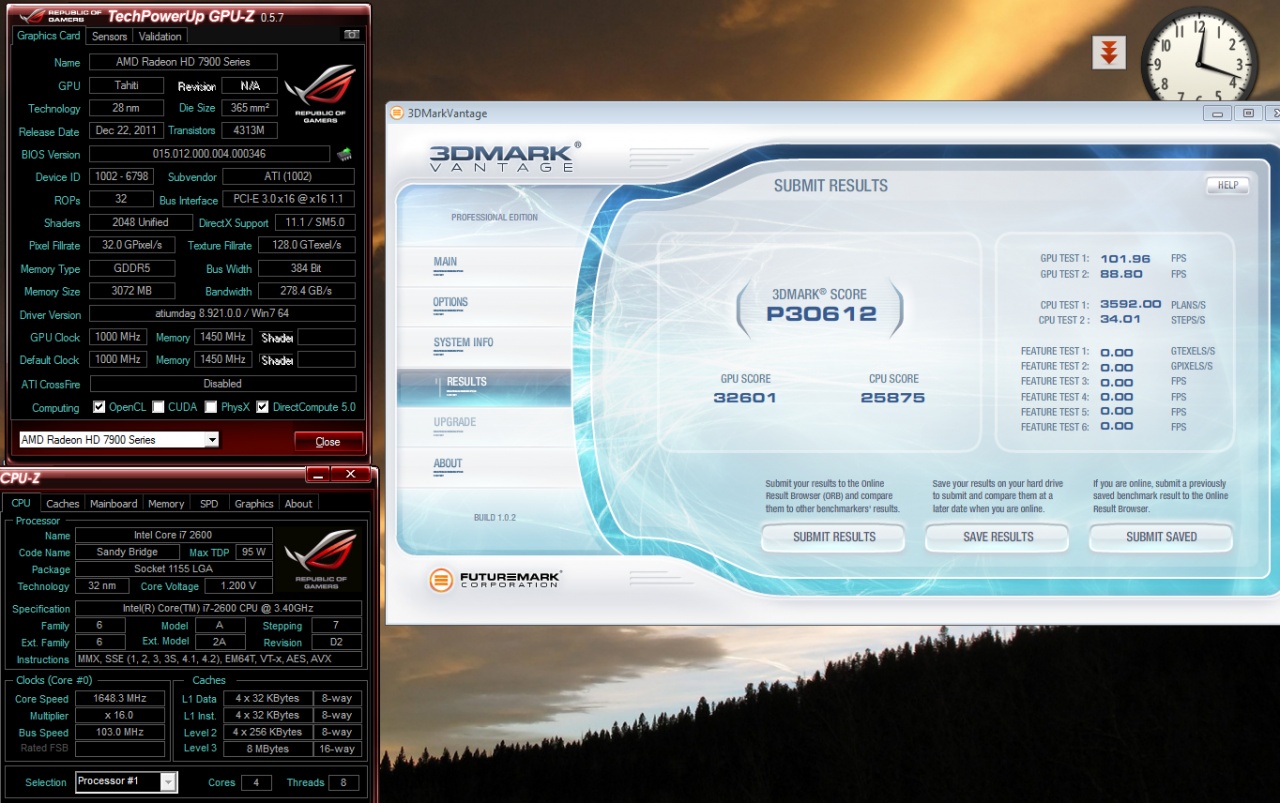The height and width of the screenshot is (803, 1280).
Task: Click the ROG logo in the GPU-Z window
Action: pyautogui.click(x=320, y=94)
